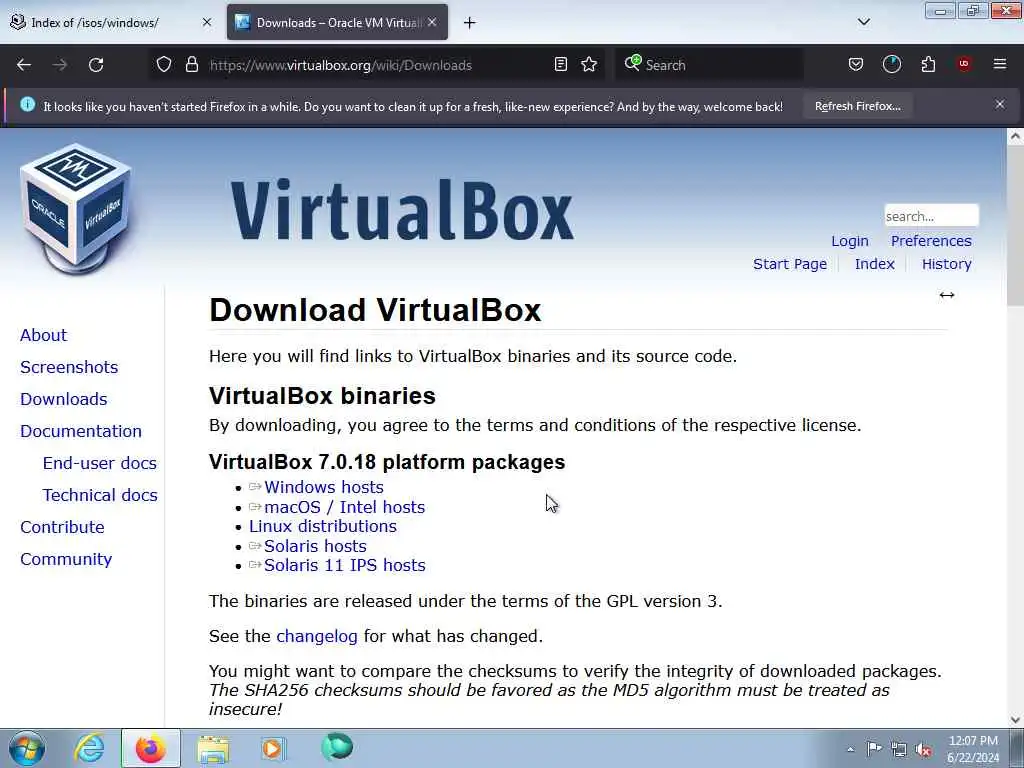The width and height of the screenshot is (1024, 768).
Task: Open the Windows Start button
Action: pos(27,748)
